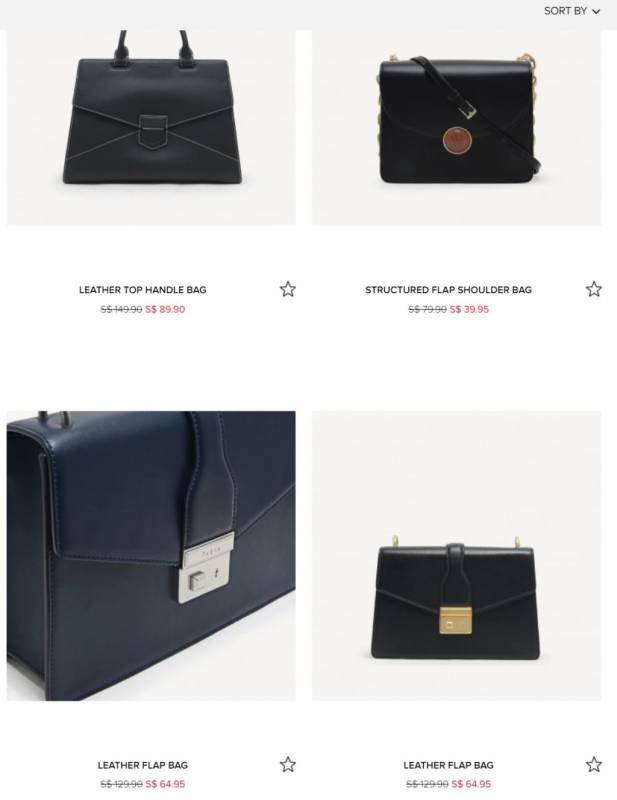Click the chevron arrow beside Sort By
The image size is (617, 800).
pyautogui.click(x=596, y=11)
